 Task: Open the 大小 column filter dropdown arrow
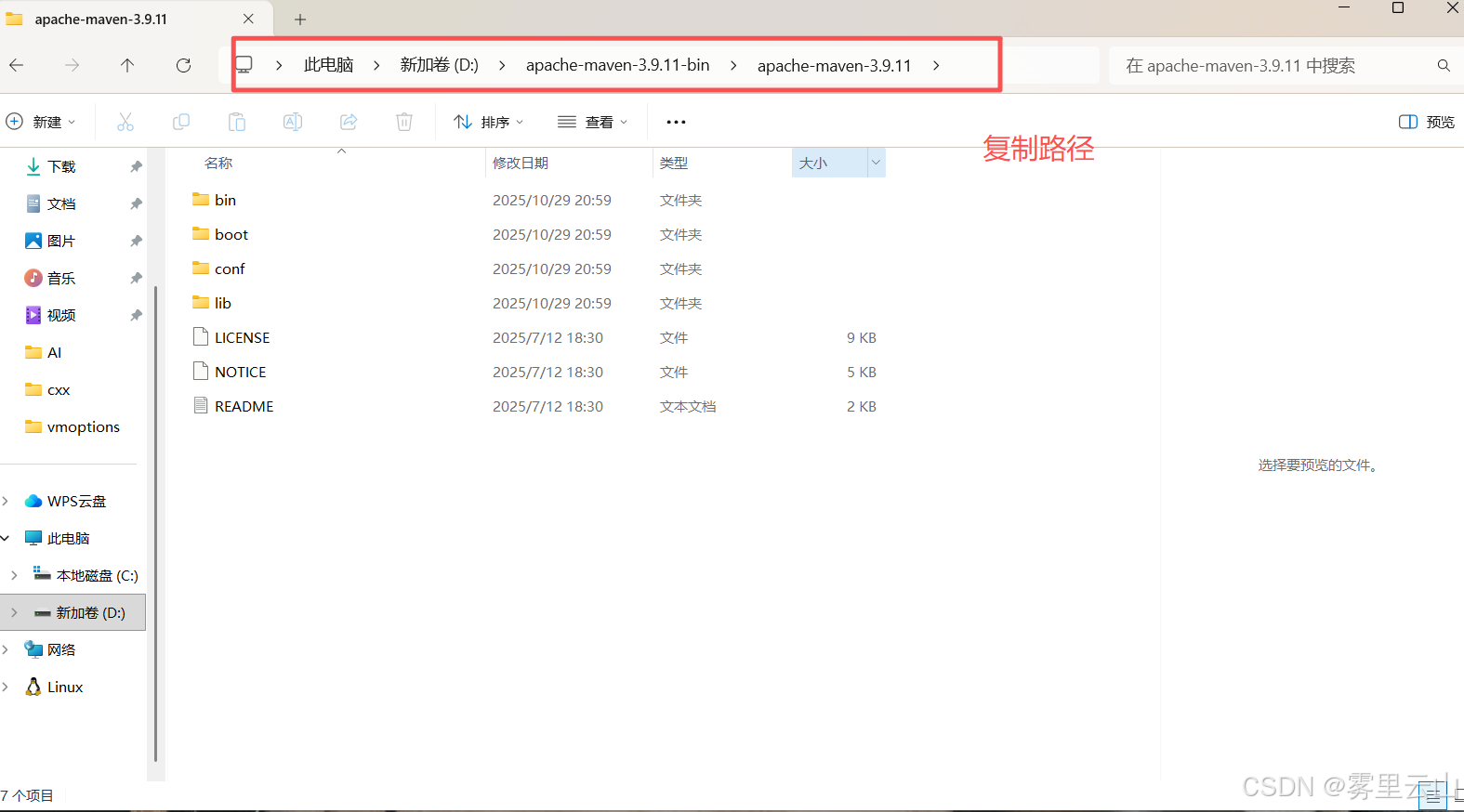(876, 163)
